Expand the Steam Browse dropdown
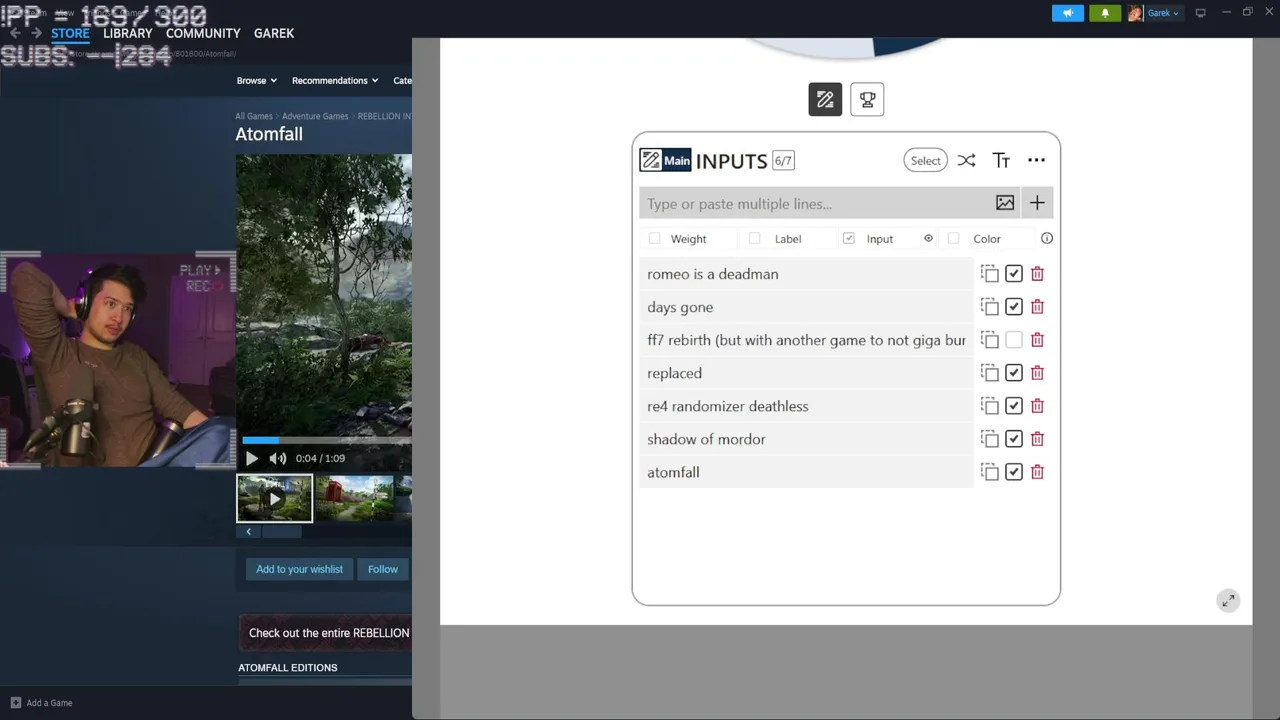This screenshot has height=720, width=1280. point(257,80)
